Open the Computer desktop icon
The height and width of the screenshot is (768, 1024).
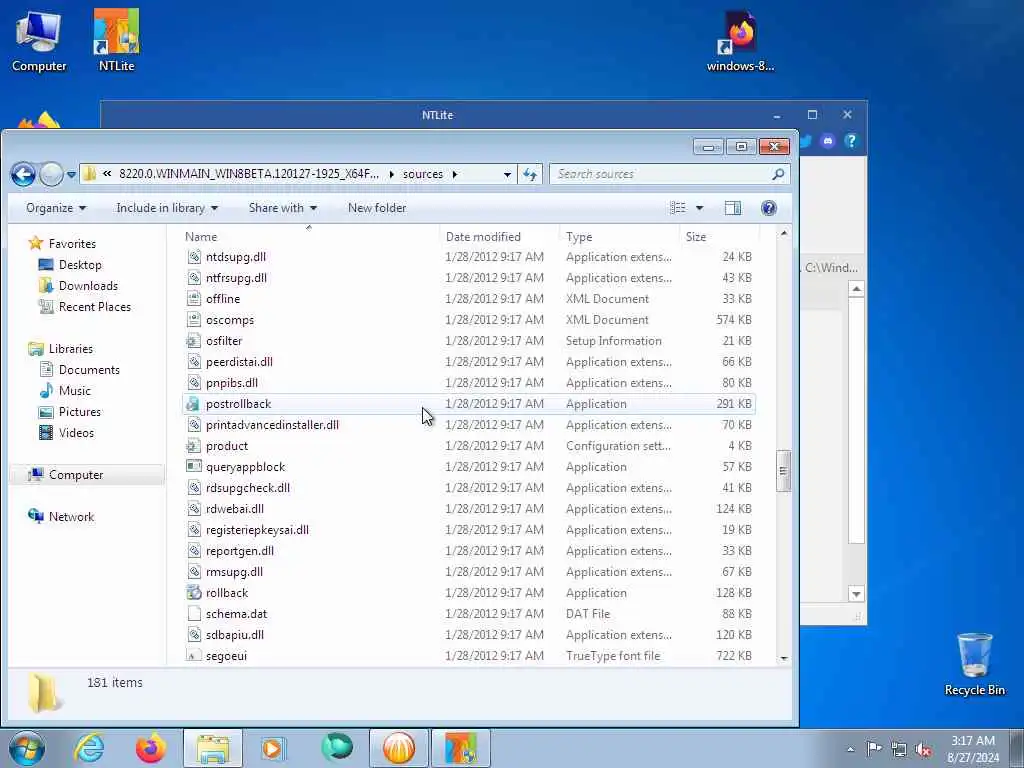[x=39, y=40]
